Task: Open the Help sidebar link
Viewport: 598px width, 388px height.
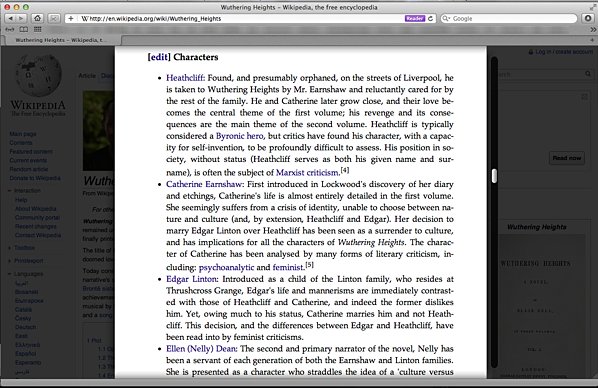Action: coord(21,200)
